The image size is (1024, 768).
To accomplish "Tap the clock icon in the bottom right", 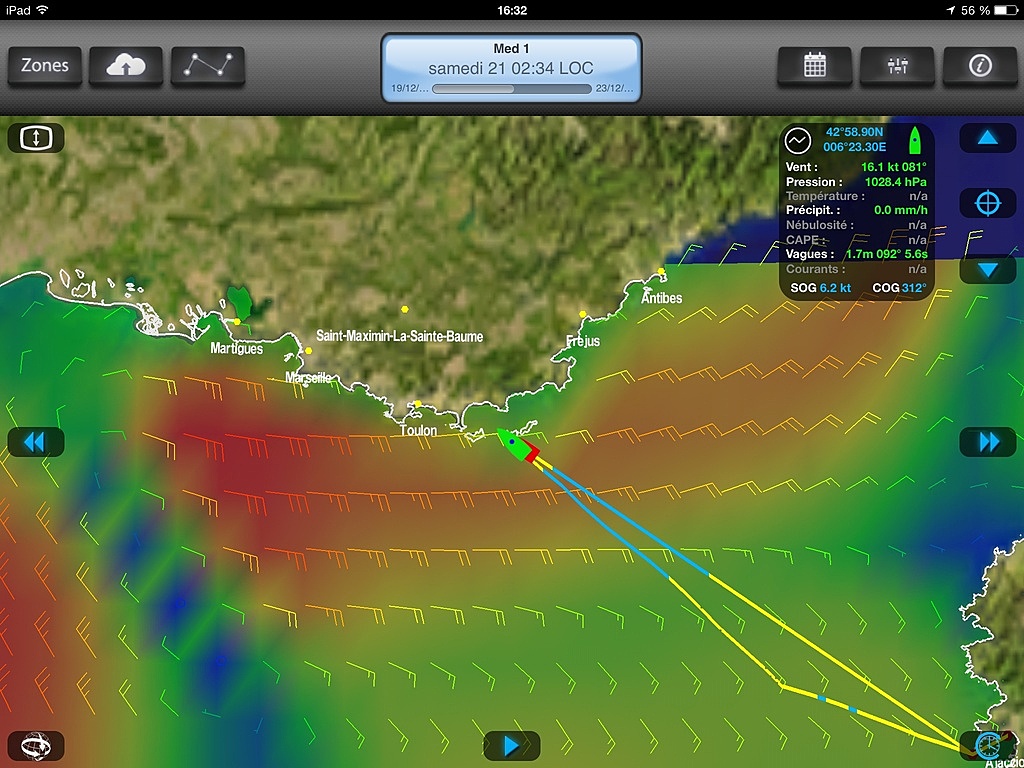I will [987, 745].
